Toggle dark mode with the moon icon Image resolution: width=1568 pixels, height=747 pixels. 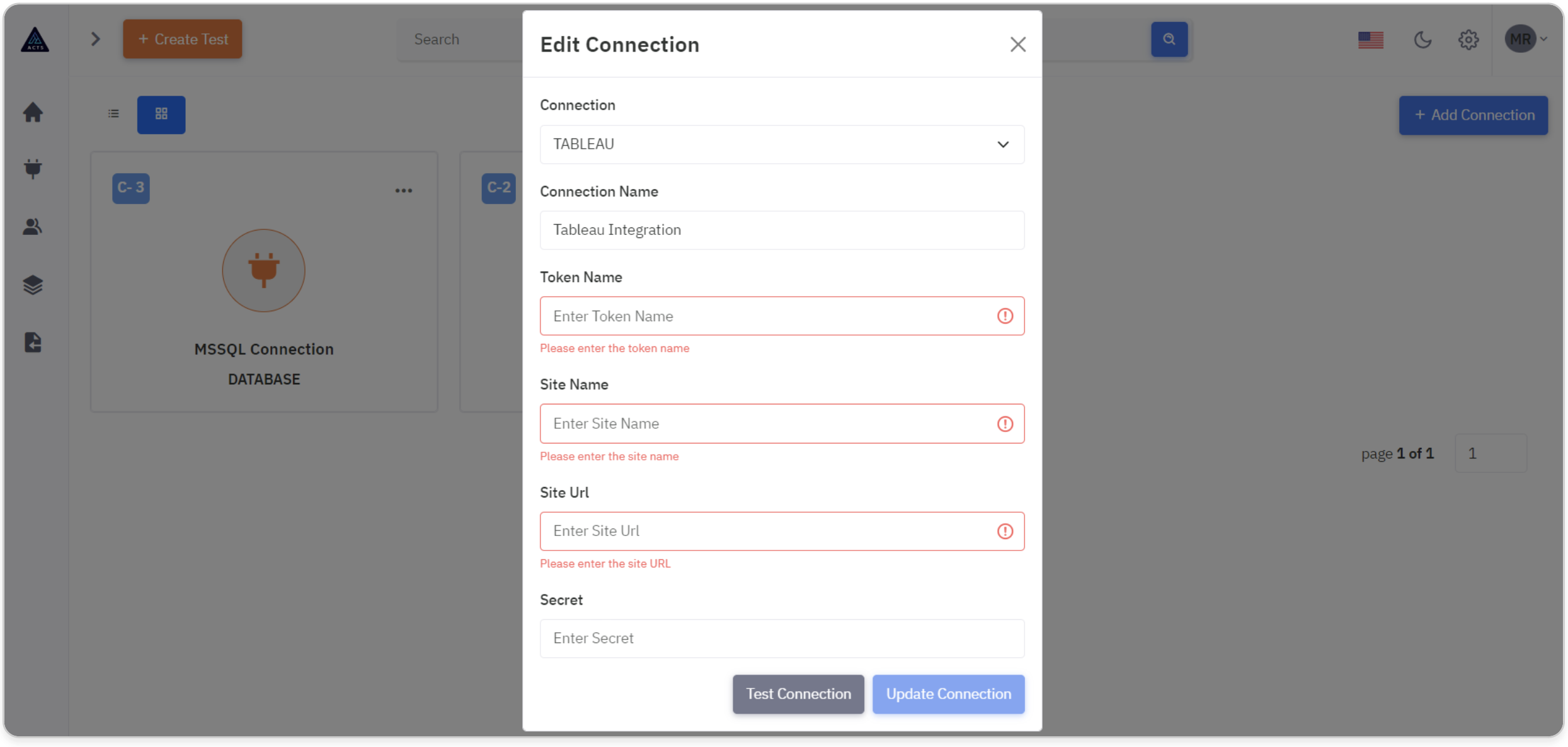tap(1422, 40)
